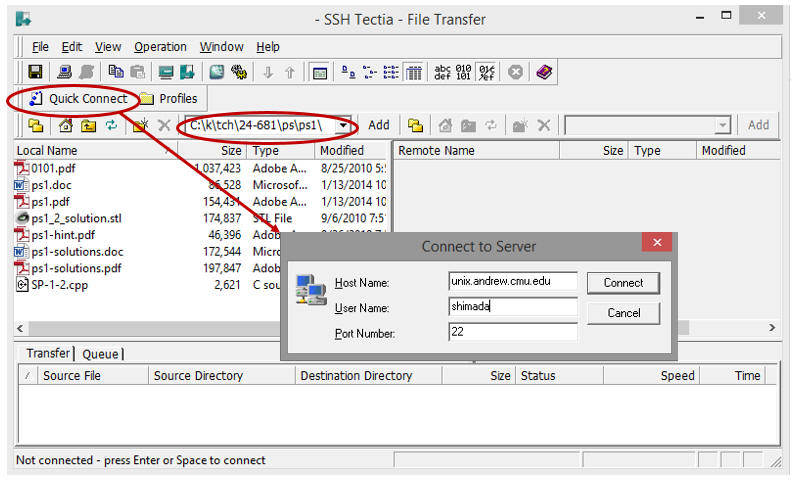Select ASCII transfer mode (abc def)
Viewport: 793px width, 480px height.
(x=442, y=72)
